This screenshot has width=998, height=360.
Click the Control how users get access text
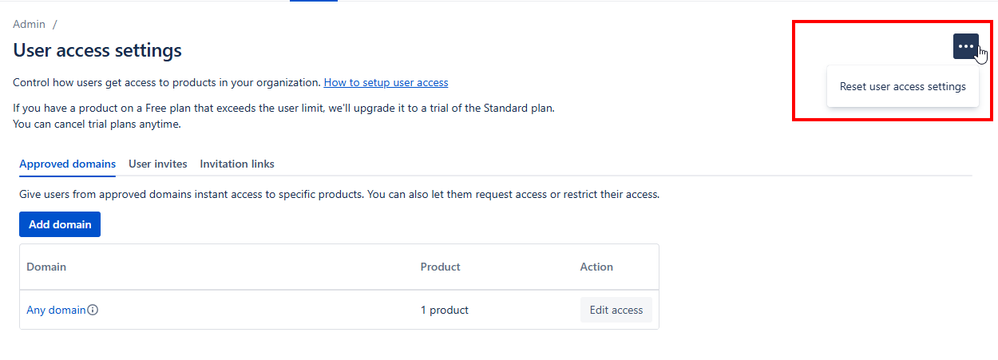pyautogui.click(x=167, y=83)
